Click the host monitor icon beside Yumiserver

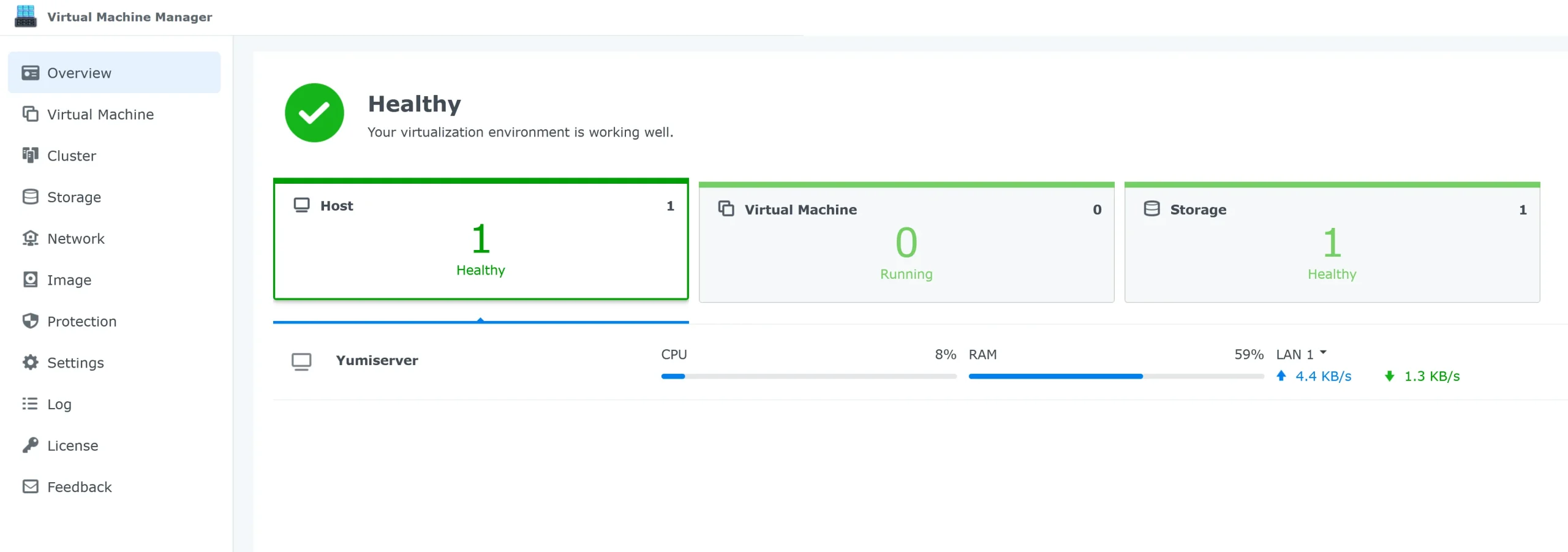coord(301,361)
